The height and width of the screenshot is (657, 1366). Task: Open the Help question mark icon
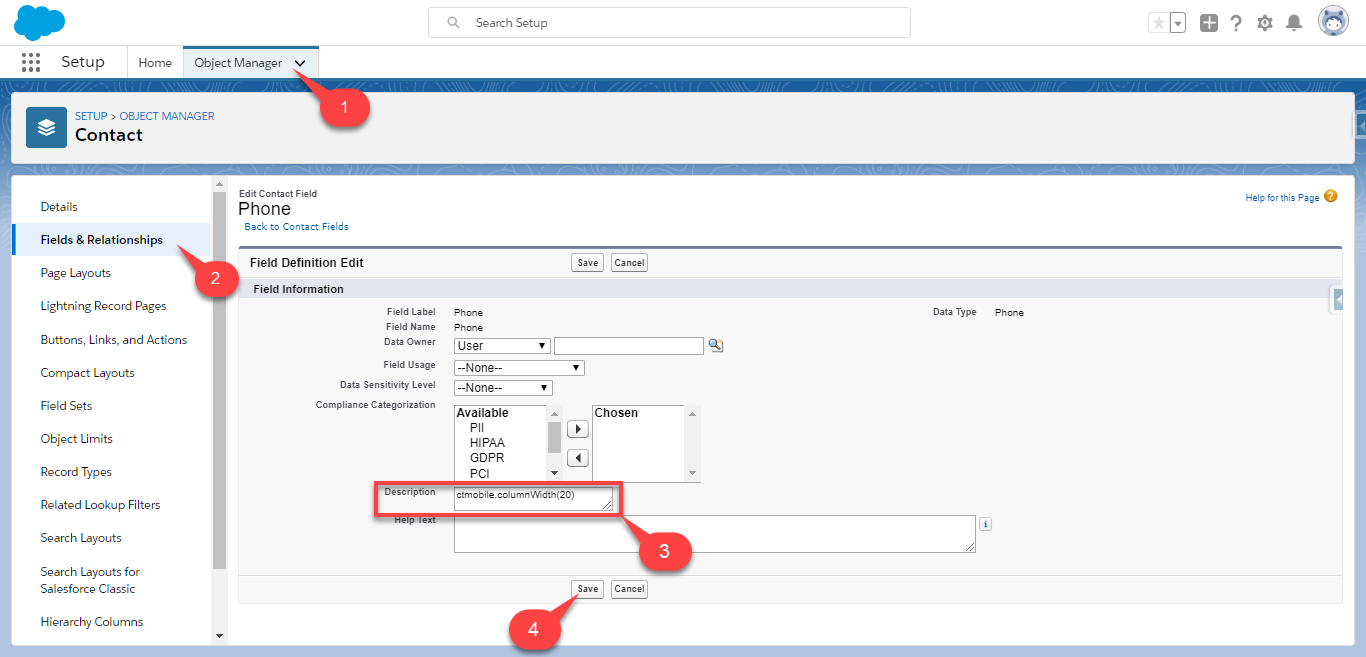(x=1236, y=23)
